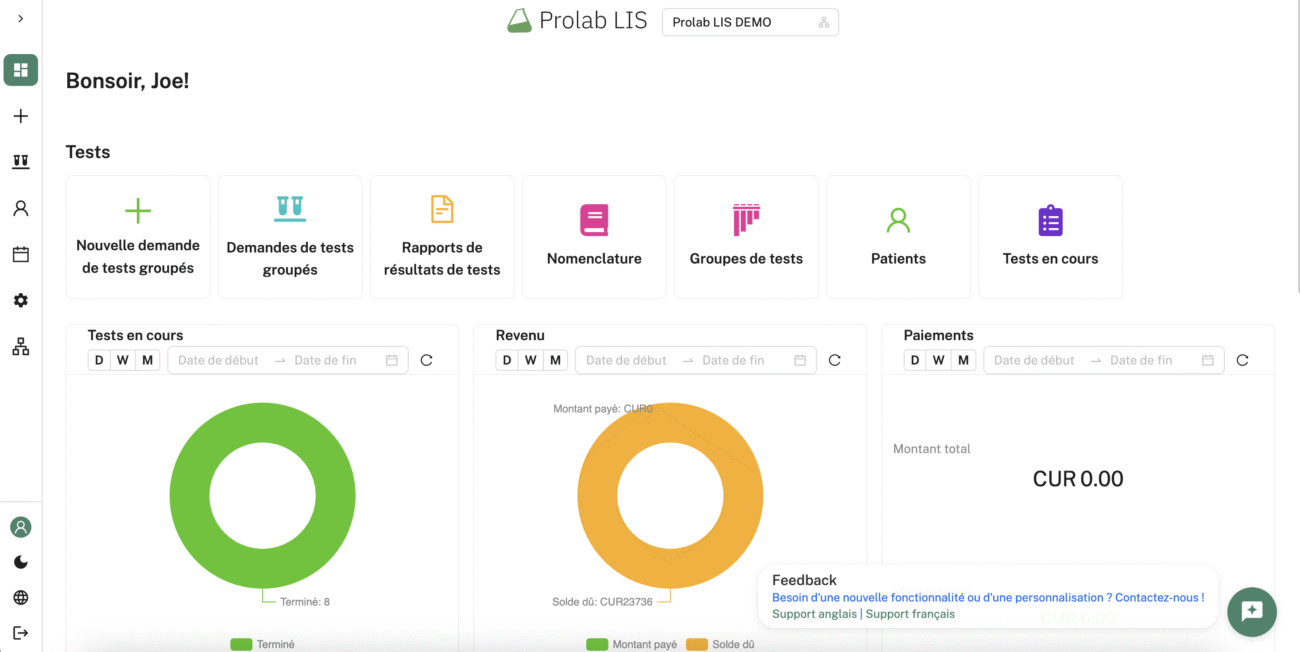This screenshot has height=652, width=1300.
Task: Open the Prolab LIS DEMO organization selector
Action: pyautogui.click(x=750, y=22)
